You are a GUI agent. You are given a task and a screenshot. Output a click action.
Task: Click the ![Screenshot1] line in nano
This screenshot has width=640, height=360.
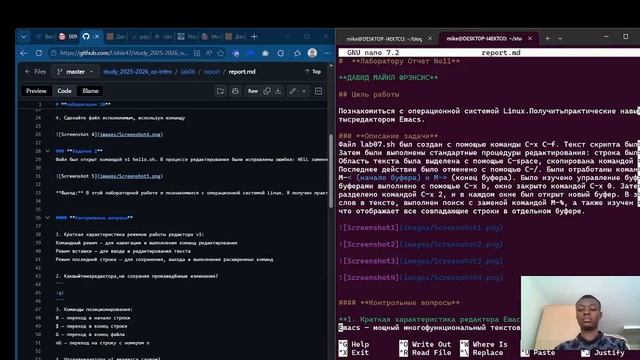tap(421, 228)
